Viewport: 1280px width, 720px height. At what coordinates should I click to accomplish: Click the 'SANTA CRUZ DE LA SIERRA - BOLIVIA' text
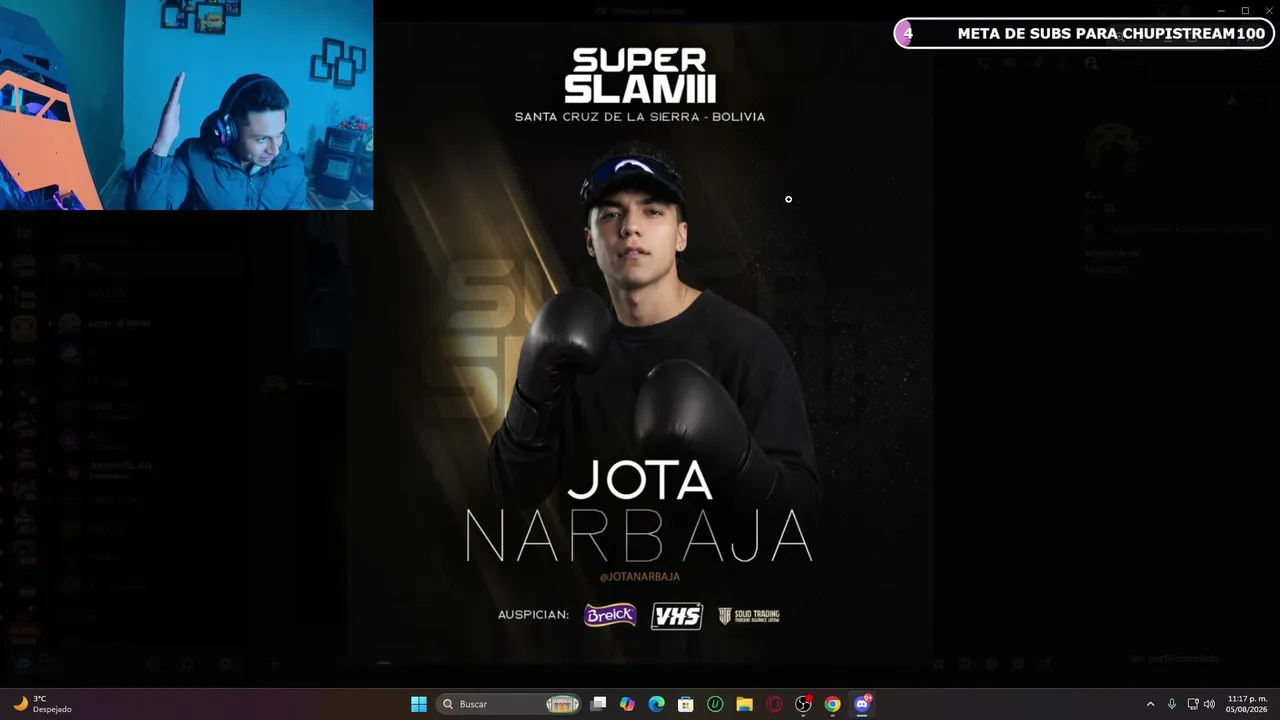640,117
